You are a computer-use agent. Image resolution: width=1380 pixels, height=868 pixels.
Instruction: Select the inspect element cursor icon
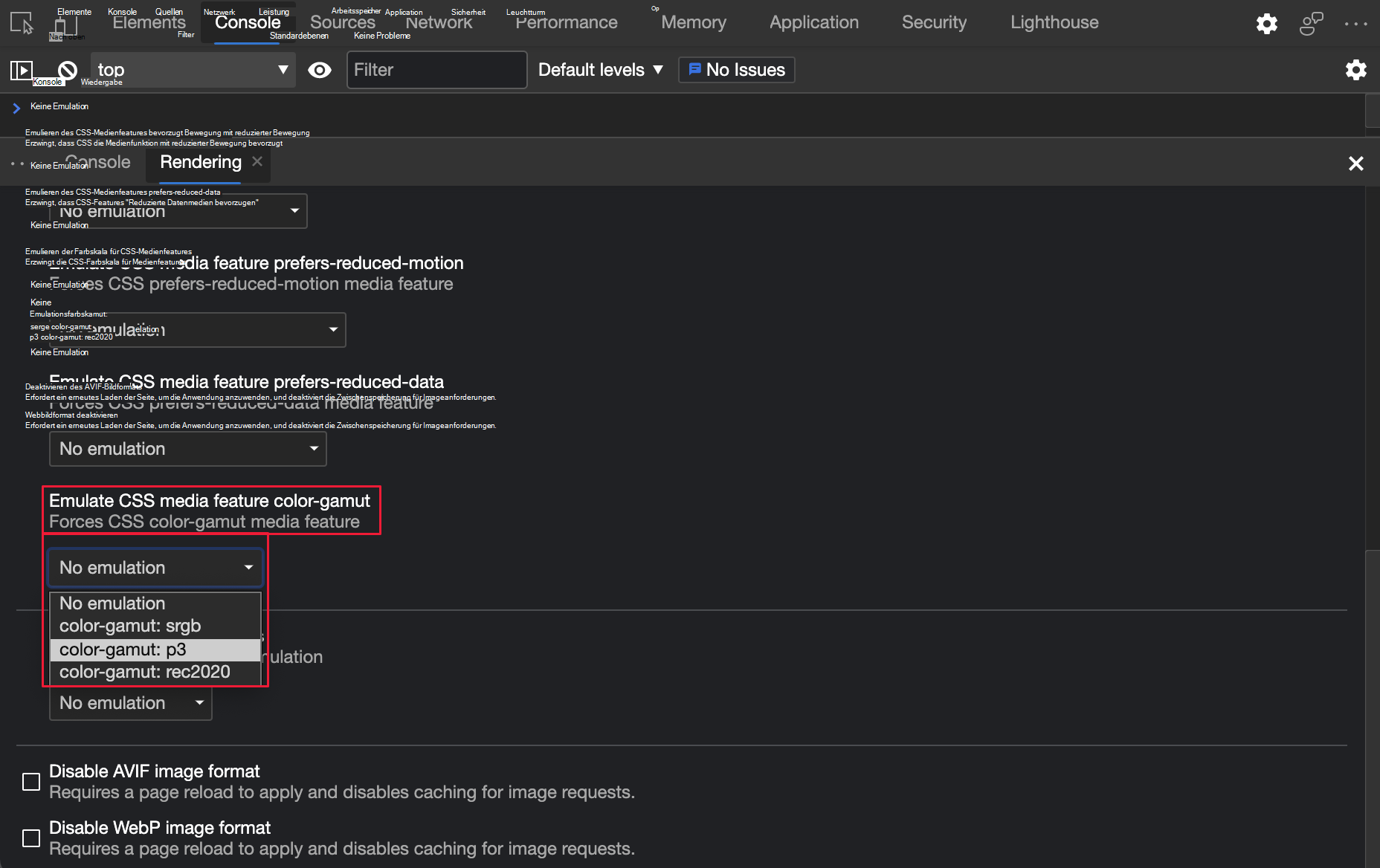tap(20, 23)
